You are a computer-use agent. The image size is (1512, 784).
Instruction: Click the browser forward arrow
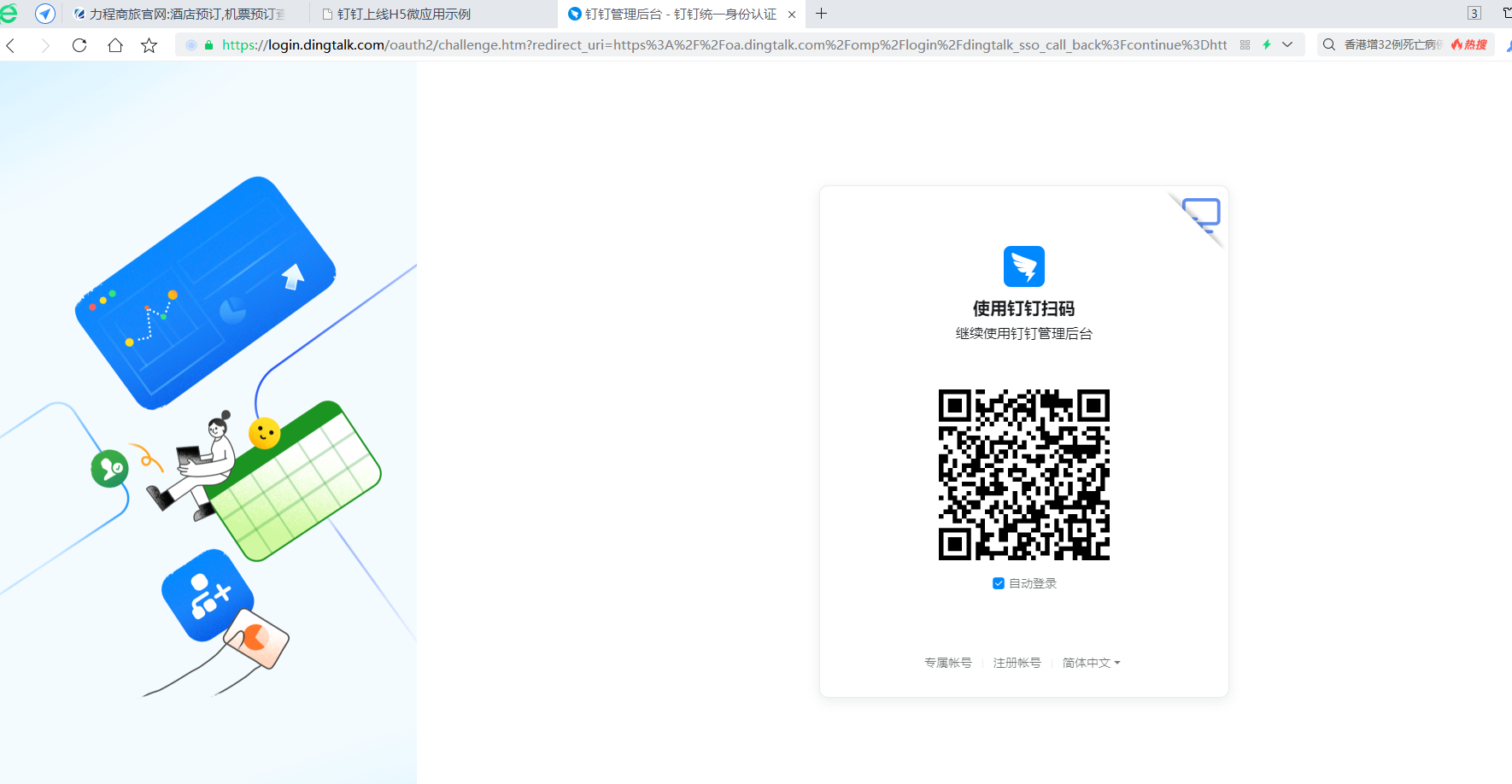click(x=45, y=45)
